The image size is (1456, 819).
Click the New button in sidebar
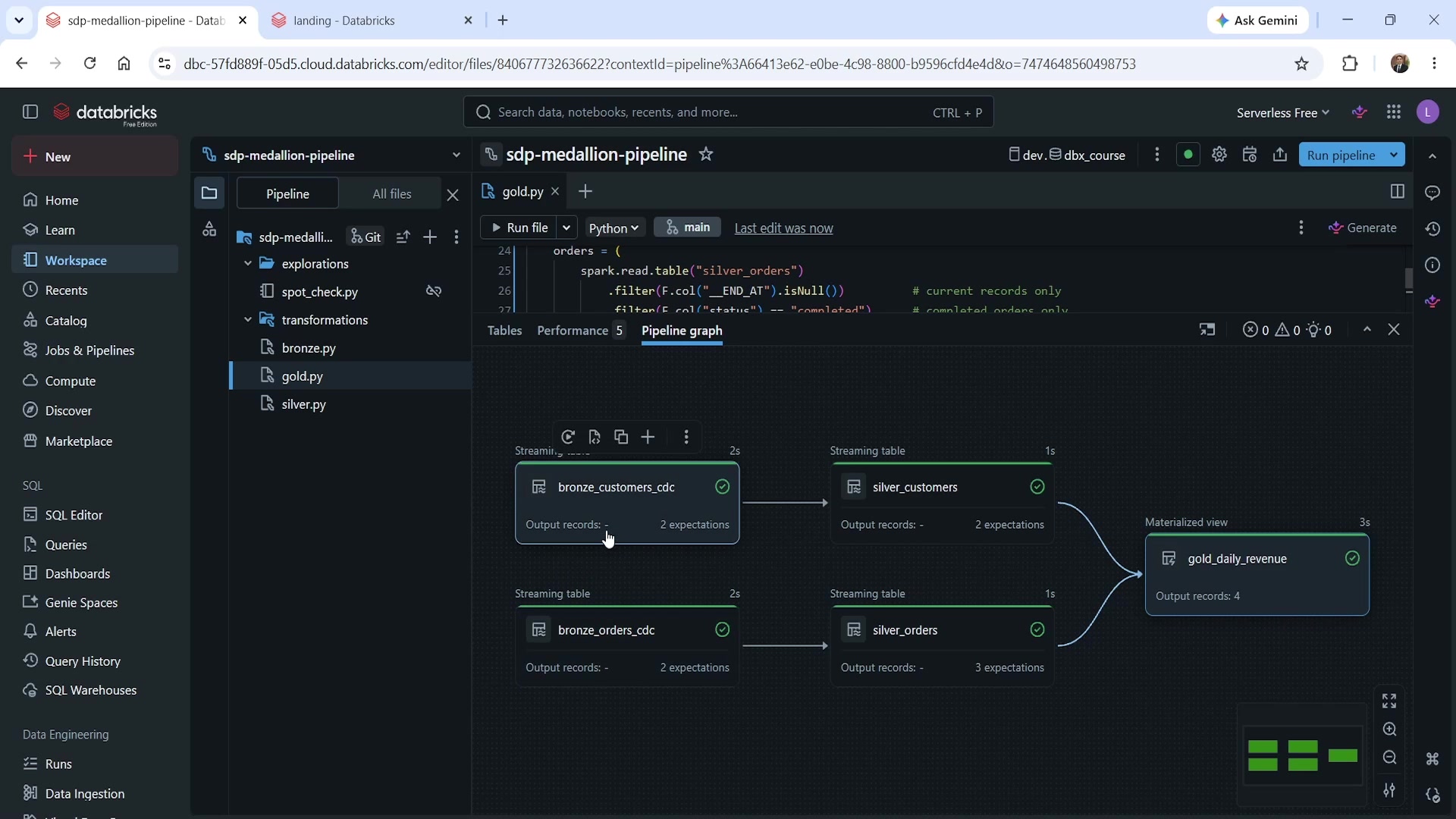point(96,156)
